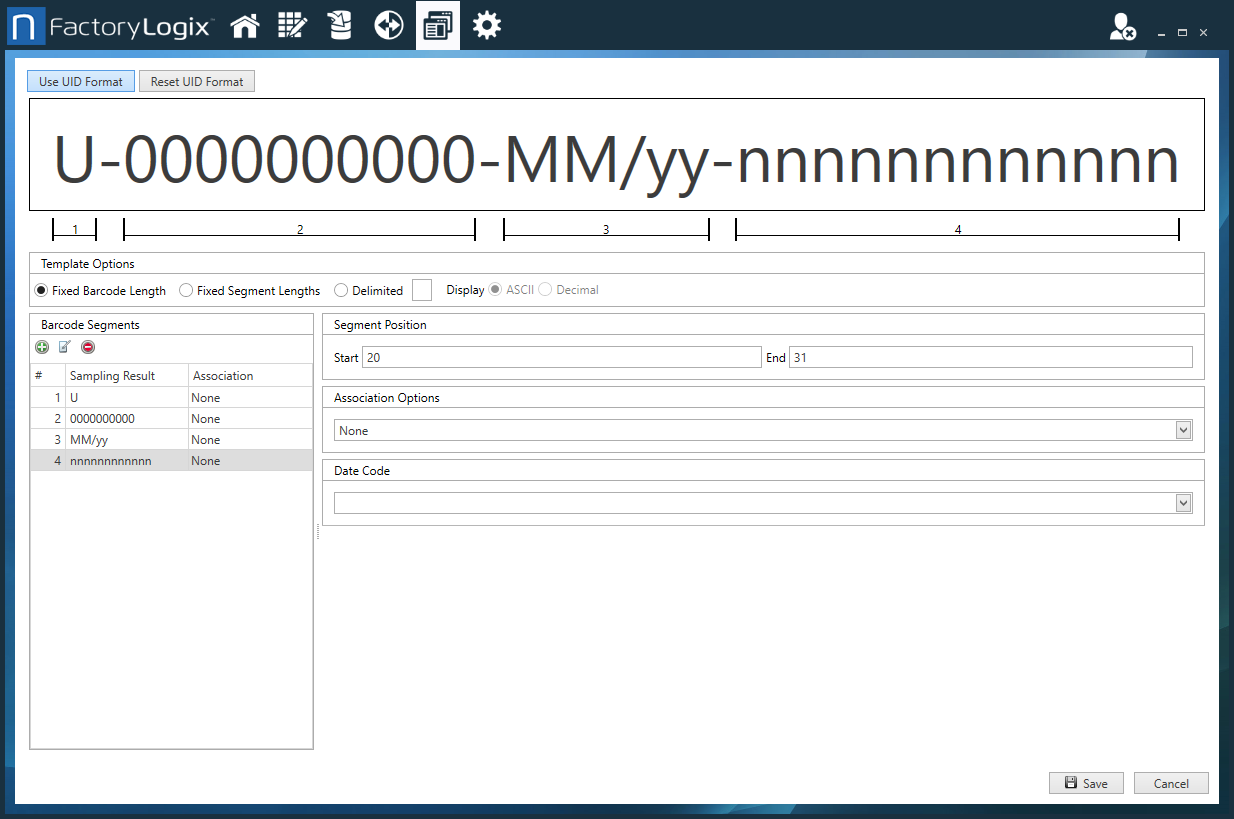
Task: Select the Fixed Segment Lengths radio button
Action: [186, 290]
